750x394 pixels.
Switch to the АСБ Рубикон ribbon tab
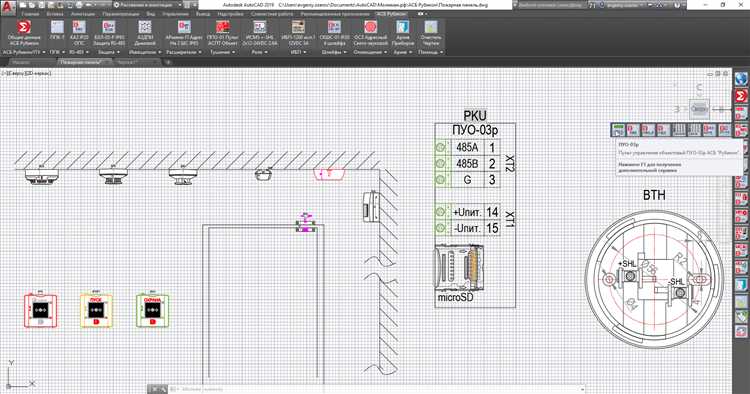tap(391, 14)
